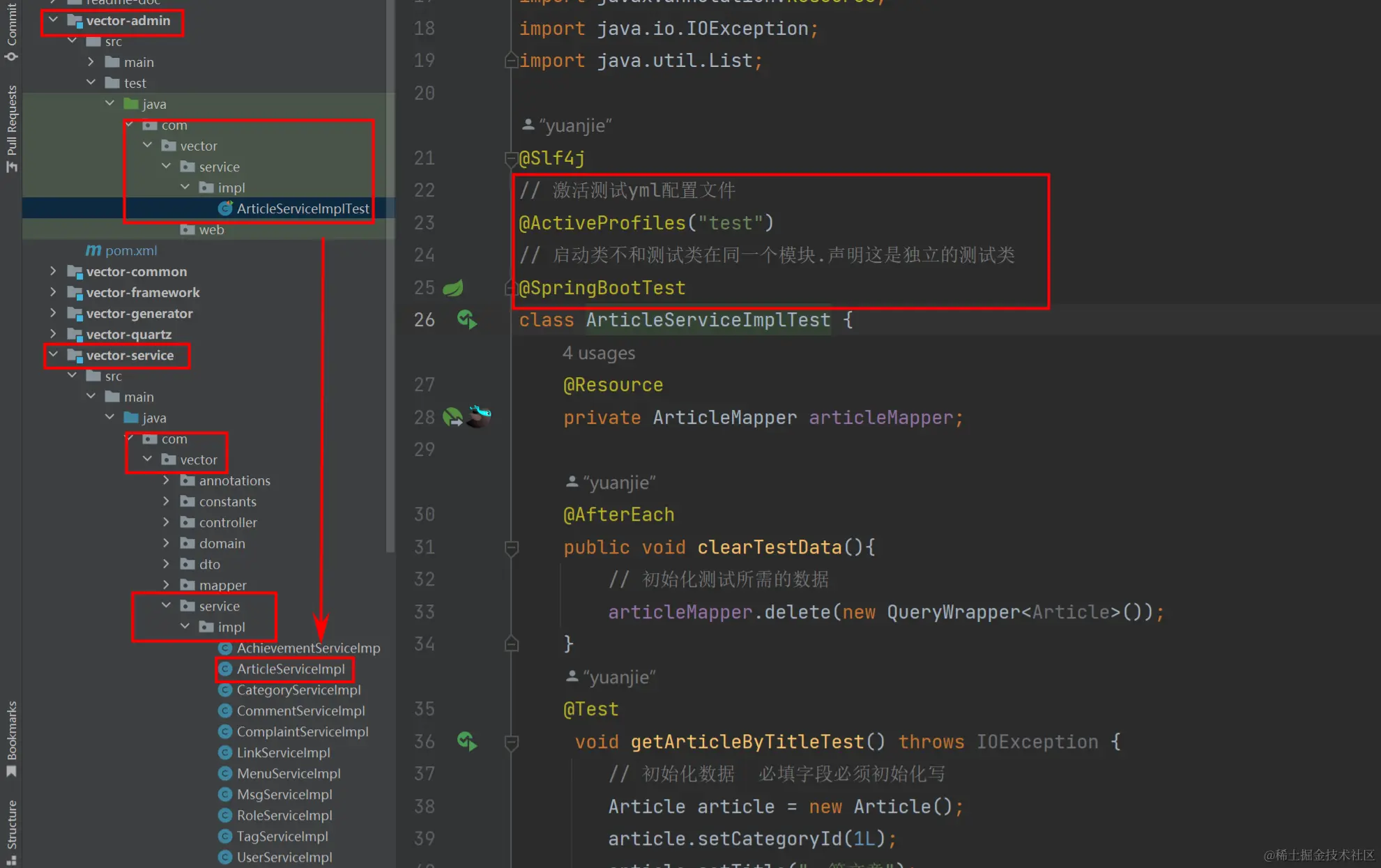Click ArticleServiceImpl class icon in tree
The height and width of the screenshot is (868, 1381).
225,669
